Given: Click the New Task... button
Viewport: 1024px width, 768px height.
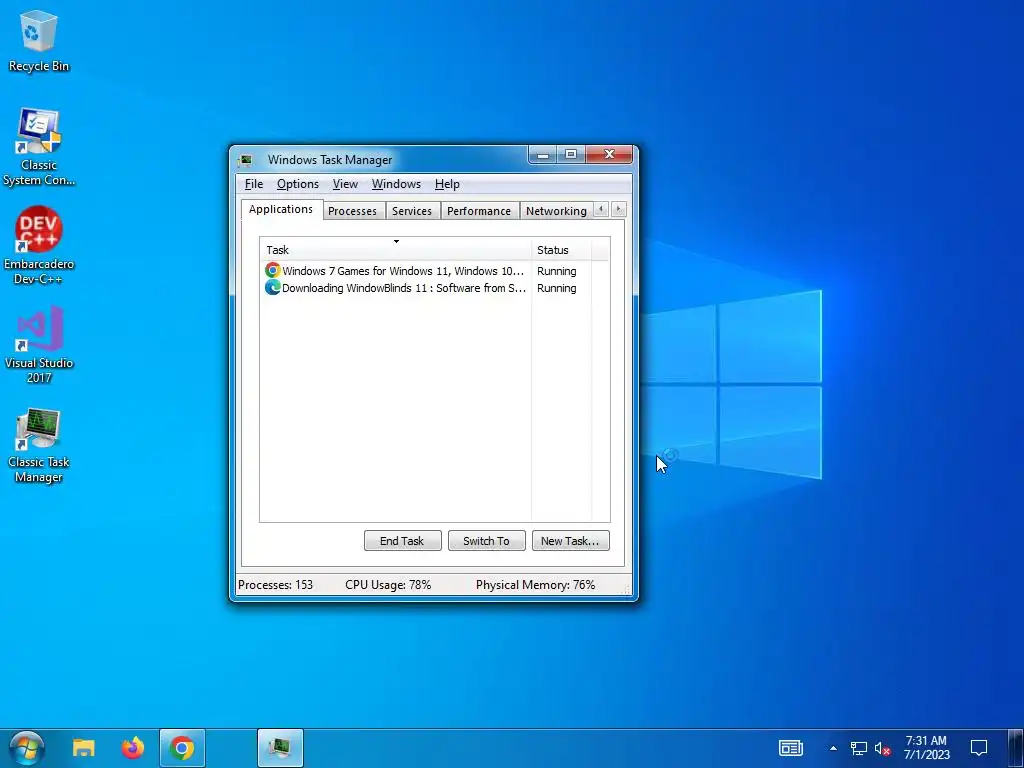Looking at the screenshot, I should [x=570, y=541].
